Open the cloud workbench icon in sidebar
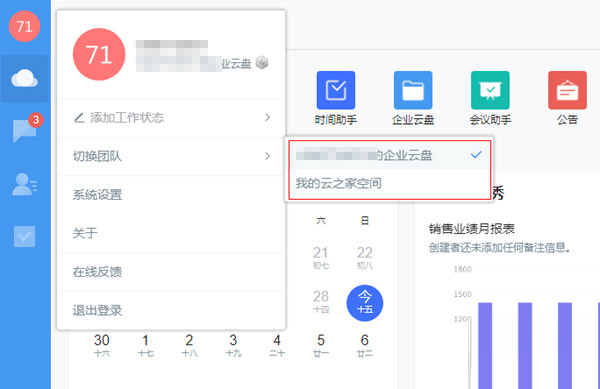The image size is (600, 389). [x=24, y=78]
